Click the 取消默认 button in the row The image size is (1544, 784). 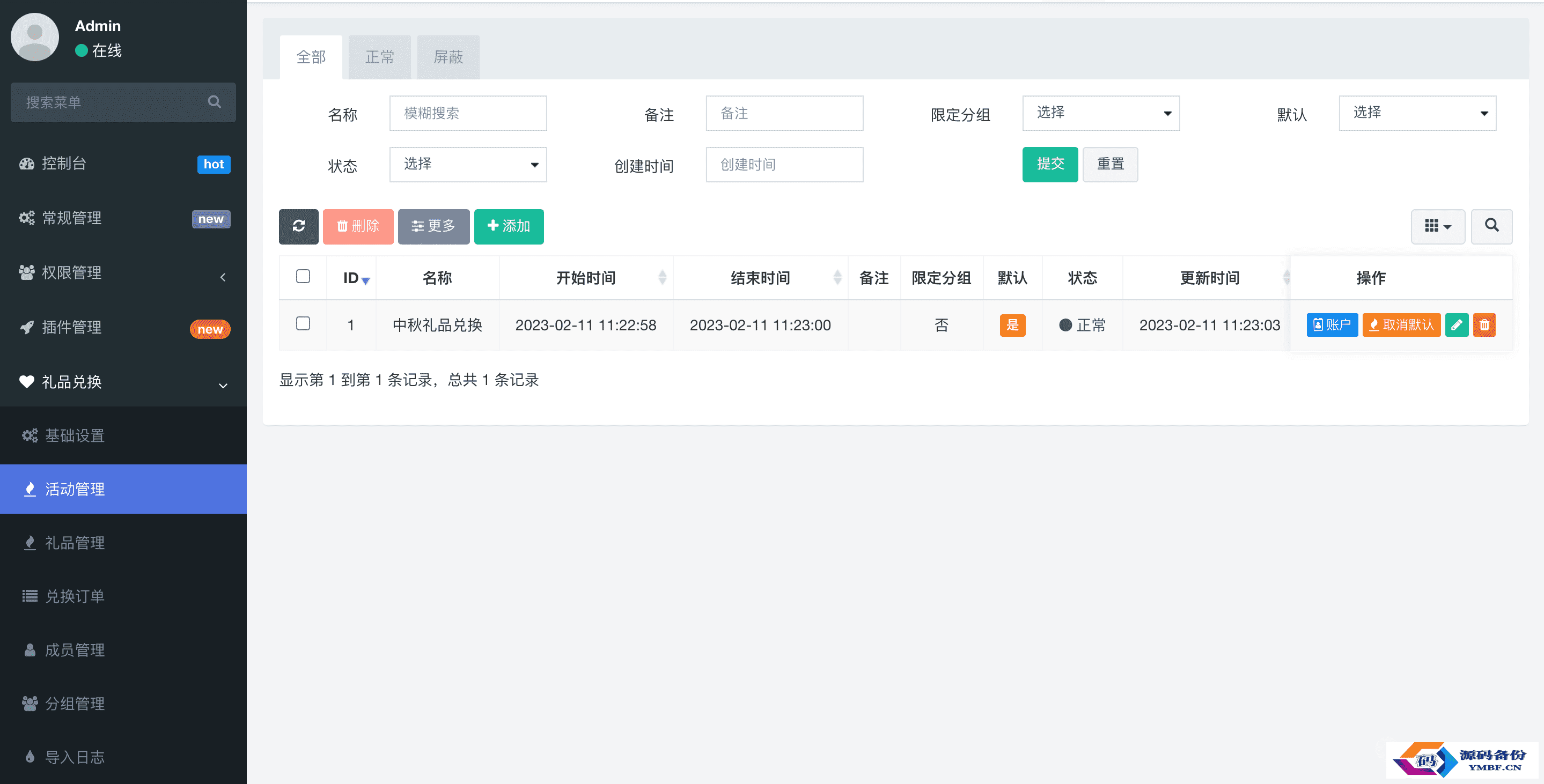pos(1401,325)
